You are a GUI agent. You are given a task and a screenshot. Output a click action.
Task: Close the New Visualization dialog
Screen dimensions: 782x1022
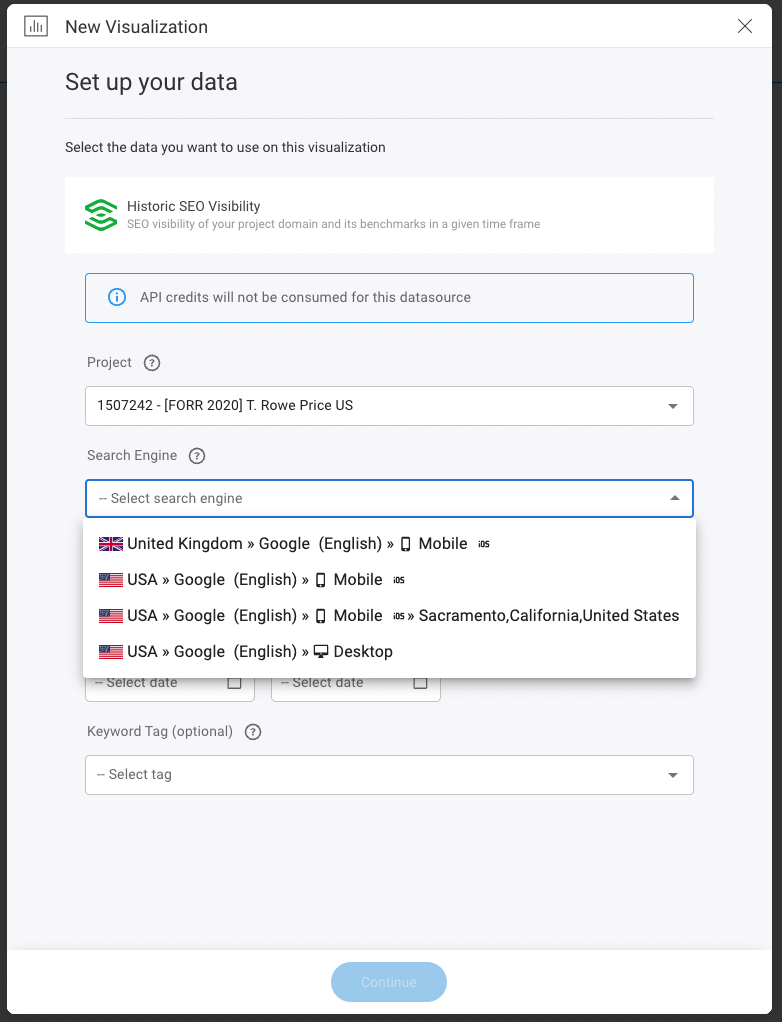[x=745, y=26]
